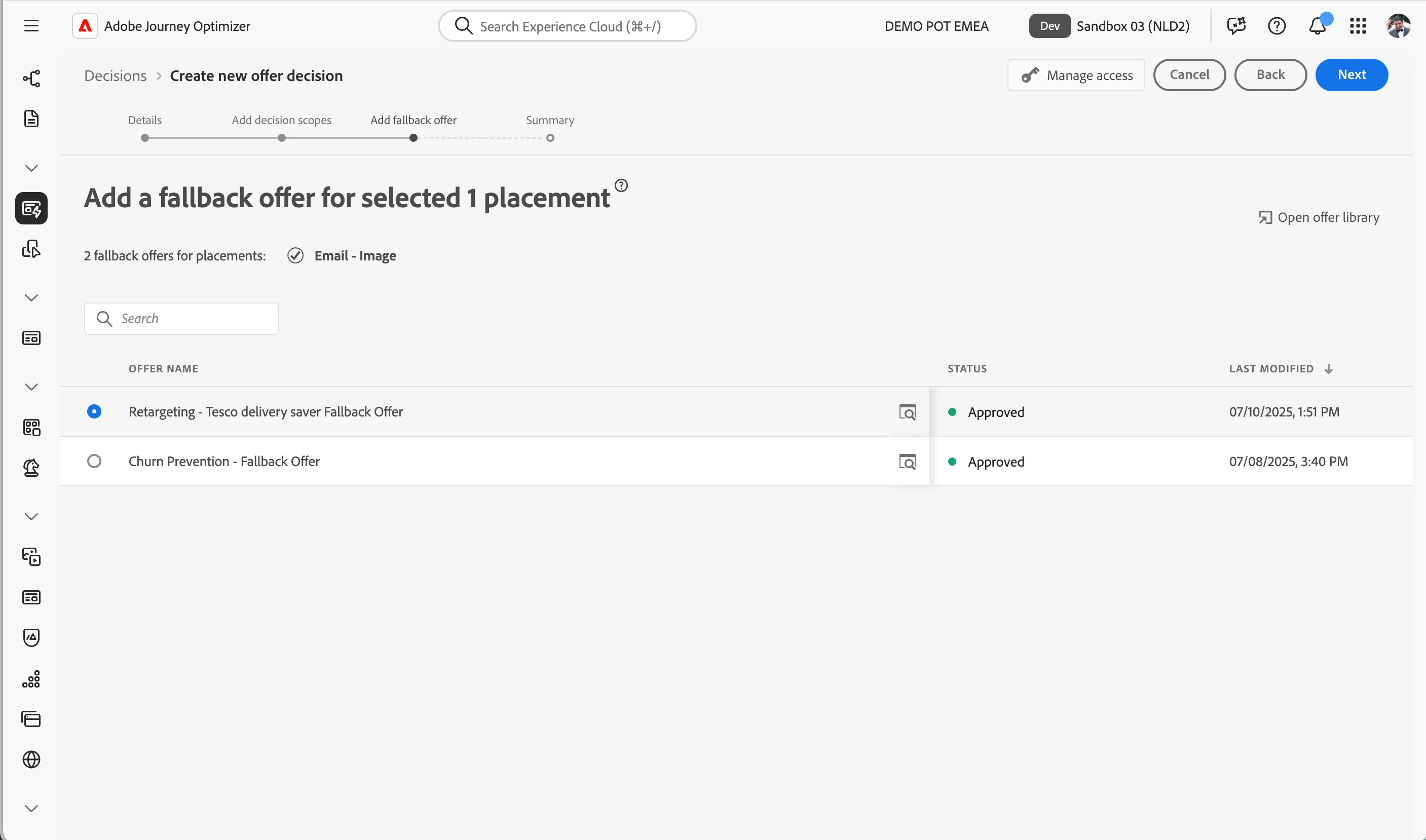This screenshot has height=840, width=1426.
Task: Open the document icon in the sidebar
Action: coord(31,119)
